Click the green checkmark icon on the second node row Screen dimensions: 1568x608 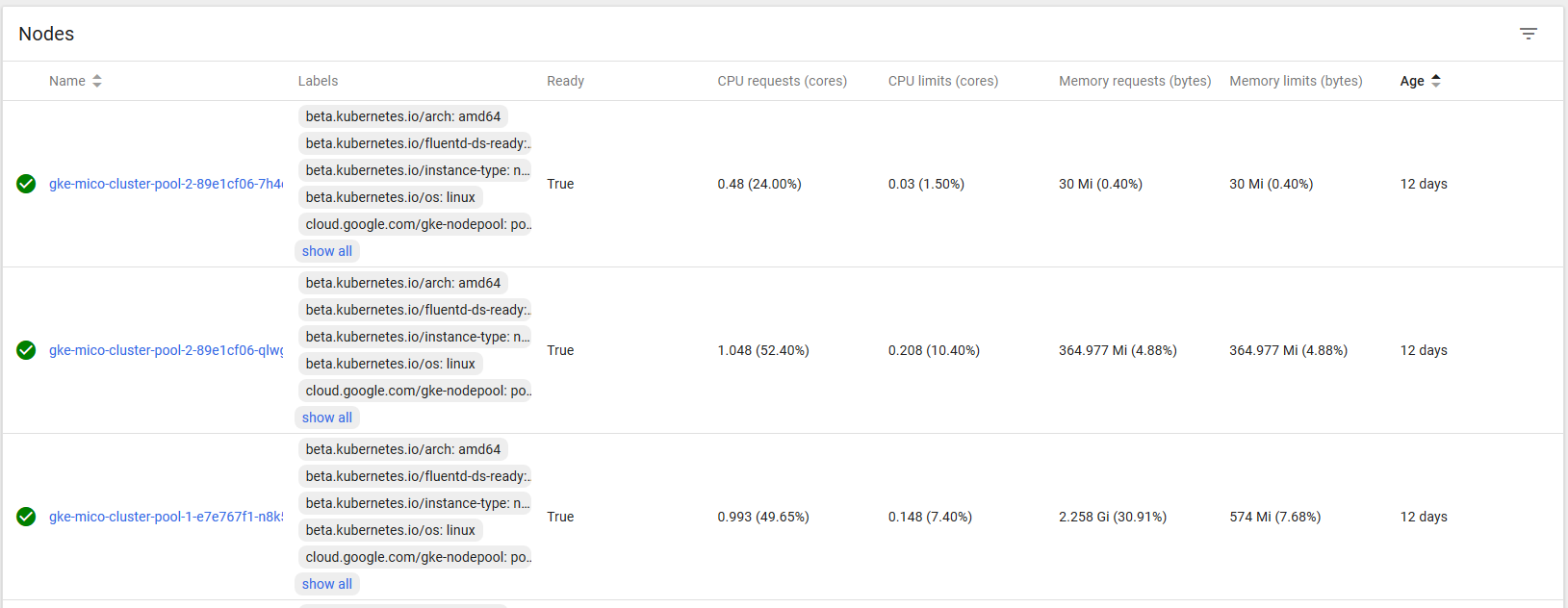(x=25, y=350)
